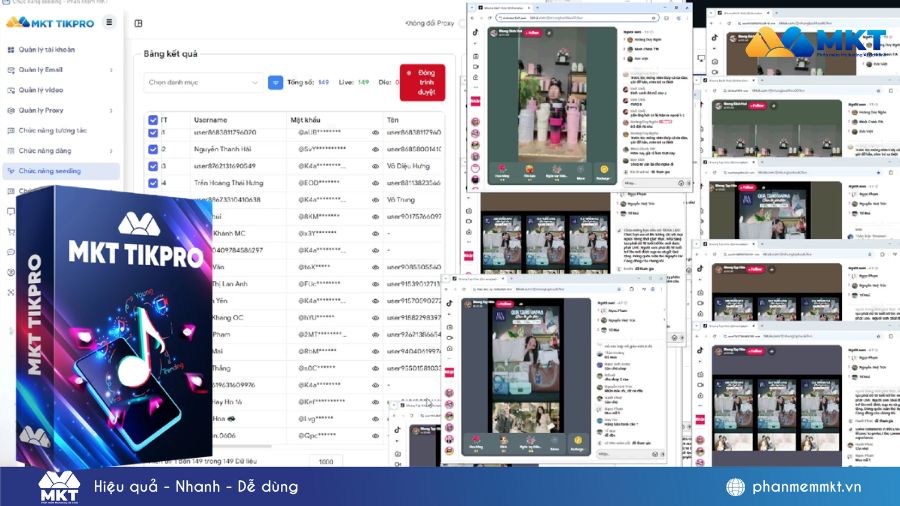Click the panel layout icon beside the sidebar
This screenshot has height=506, width=900.
click(x=138, y=24)
